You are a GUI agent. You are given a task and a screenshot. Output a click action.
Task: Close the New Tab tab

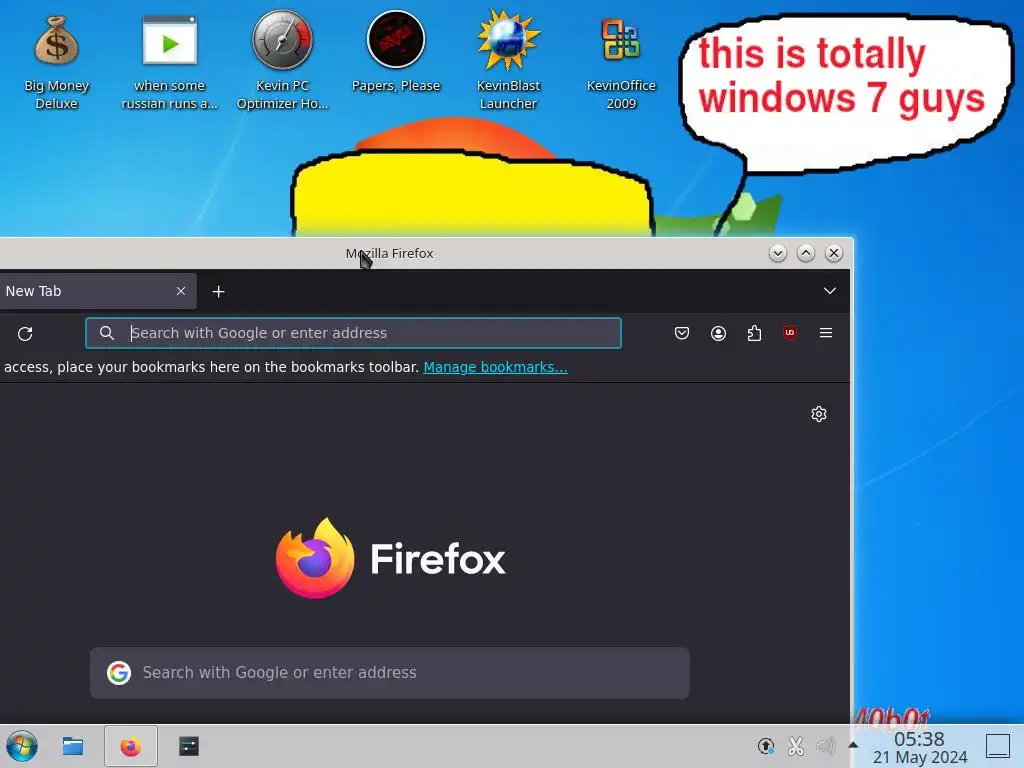click(x=181, y=291)
